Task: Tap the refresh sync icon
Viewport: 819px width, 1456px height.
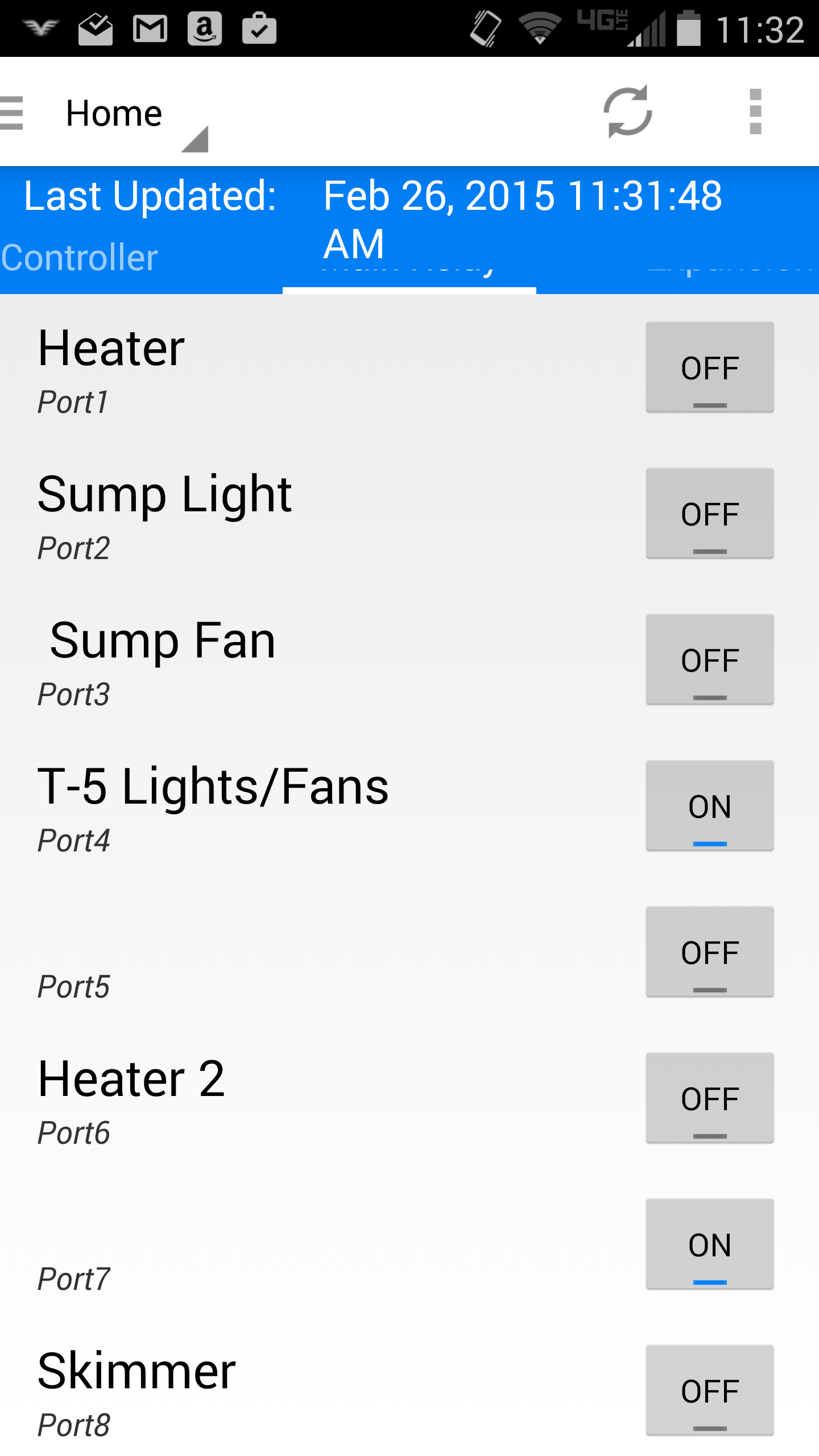Action: tap(628, 112)
